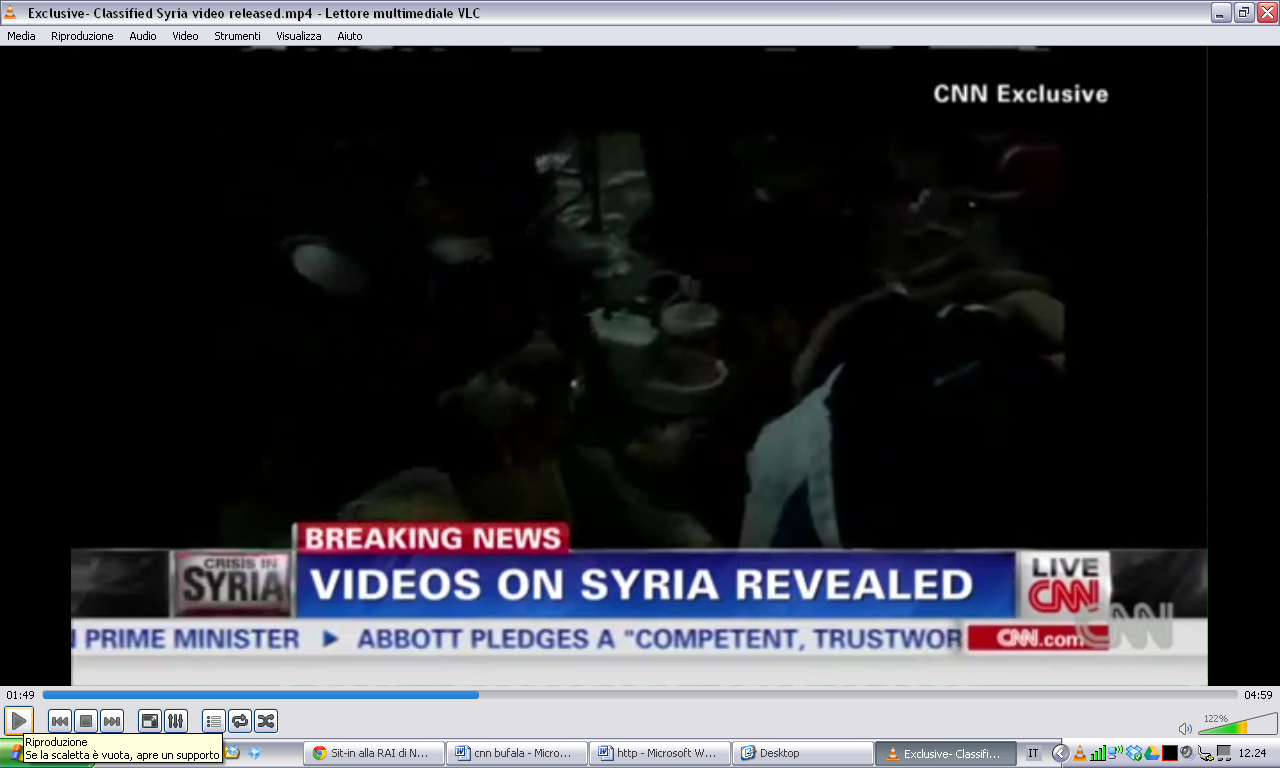This screenshot has width=1280, height=768.
Task: Open the Riproduzione menu
Action: pyautogui.click(x=82, y=36)
